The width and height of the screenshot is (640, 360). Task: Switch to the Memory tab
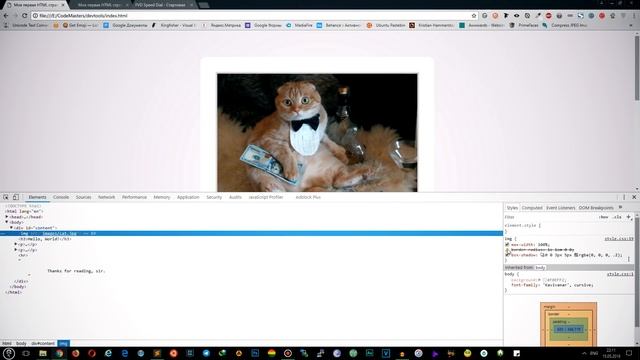(x=162, y=197)
